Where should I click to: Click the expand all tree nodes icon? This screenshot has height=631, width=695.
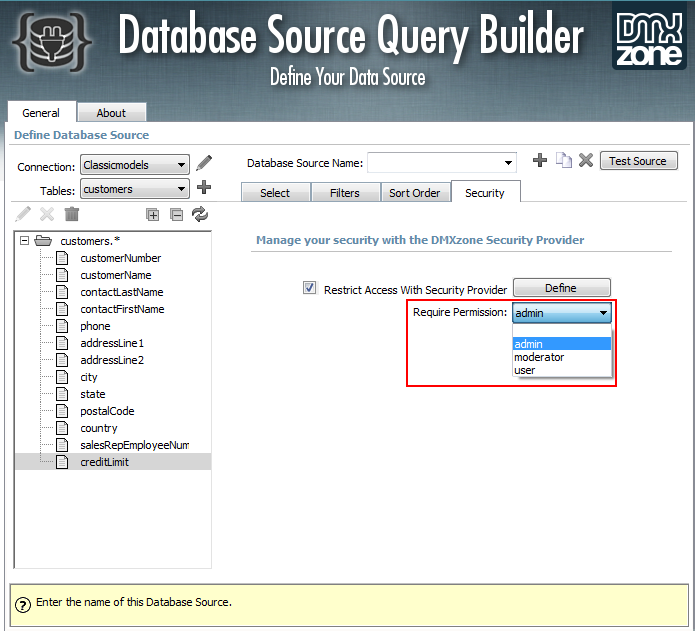tap(152, 215)
